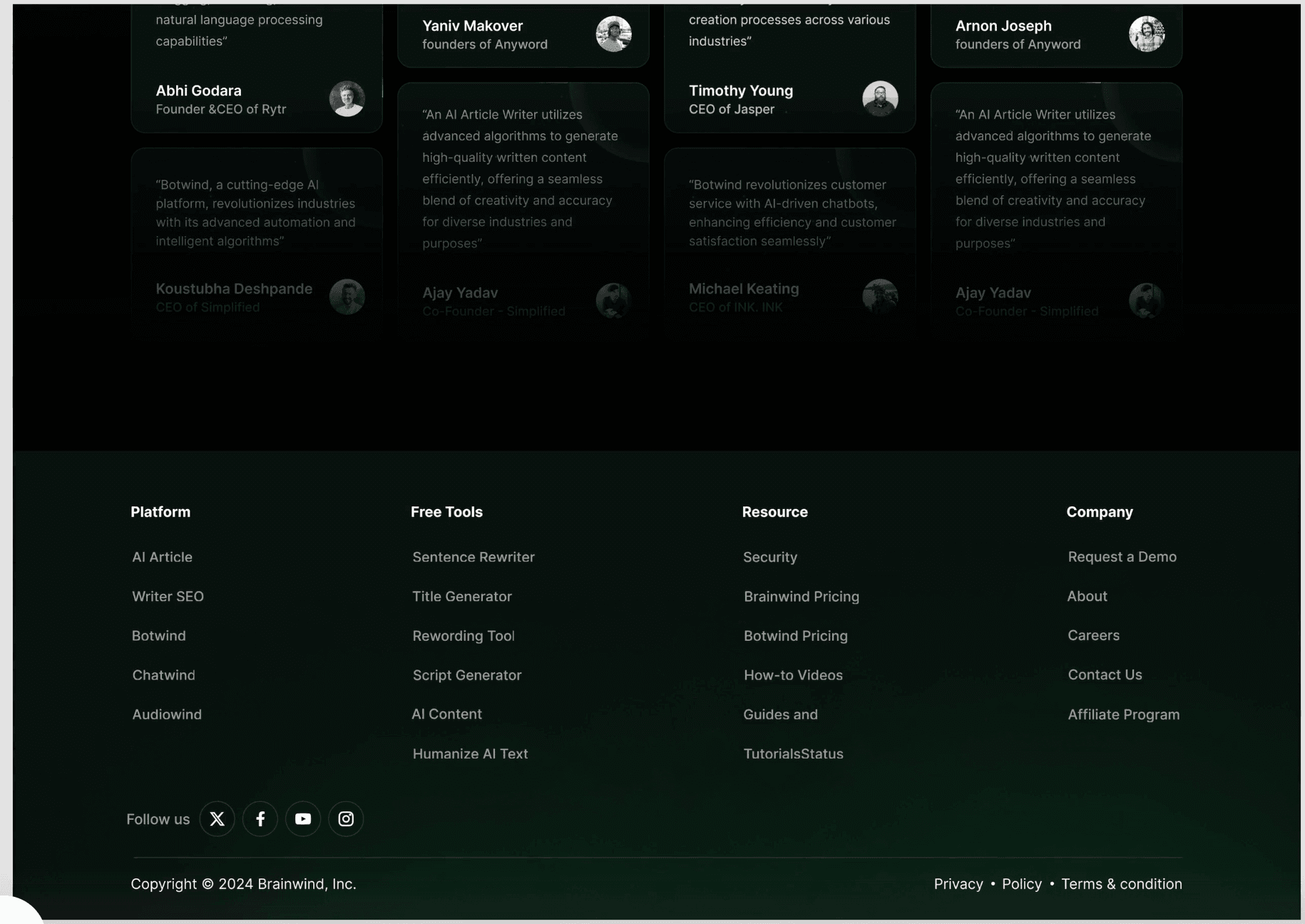
Task: Click Timothy Young's avatar photo
Action: [880, 98]
